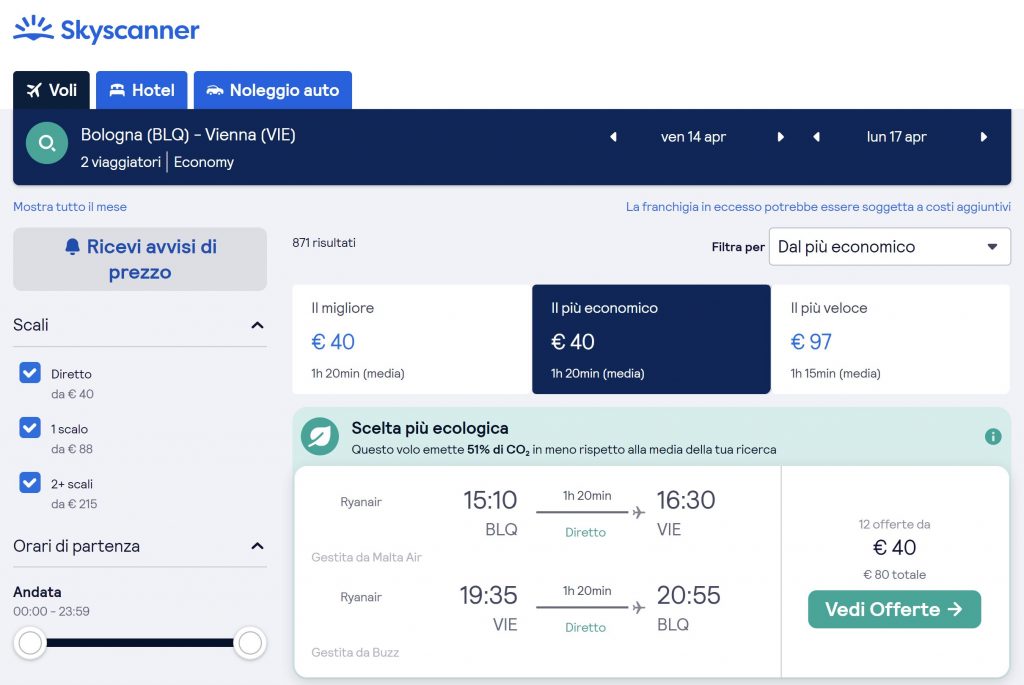Viewport: 1024px width, 685px height.
Task: Collapse the Orari di partenza section
Action: (x=257, y=546)
